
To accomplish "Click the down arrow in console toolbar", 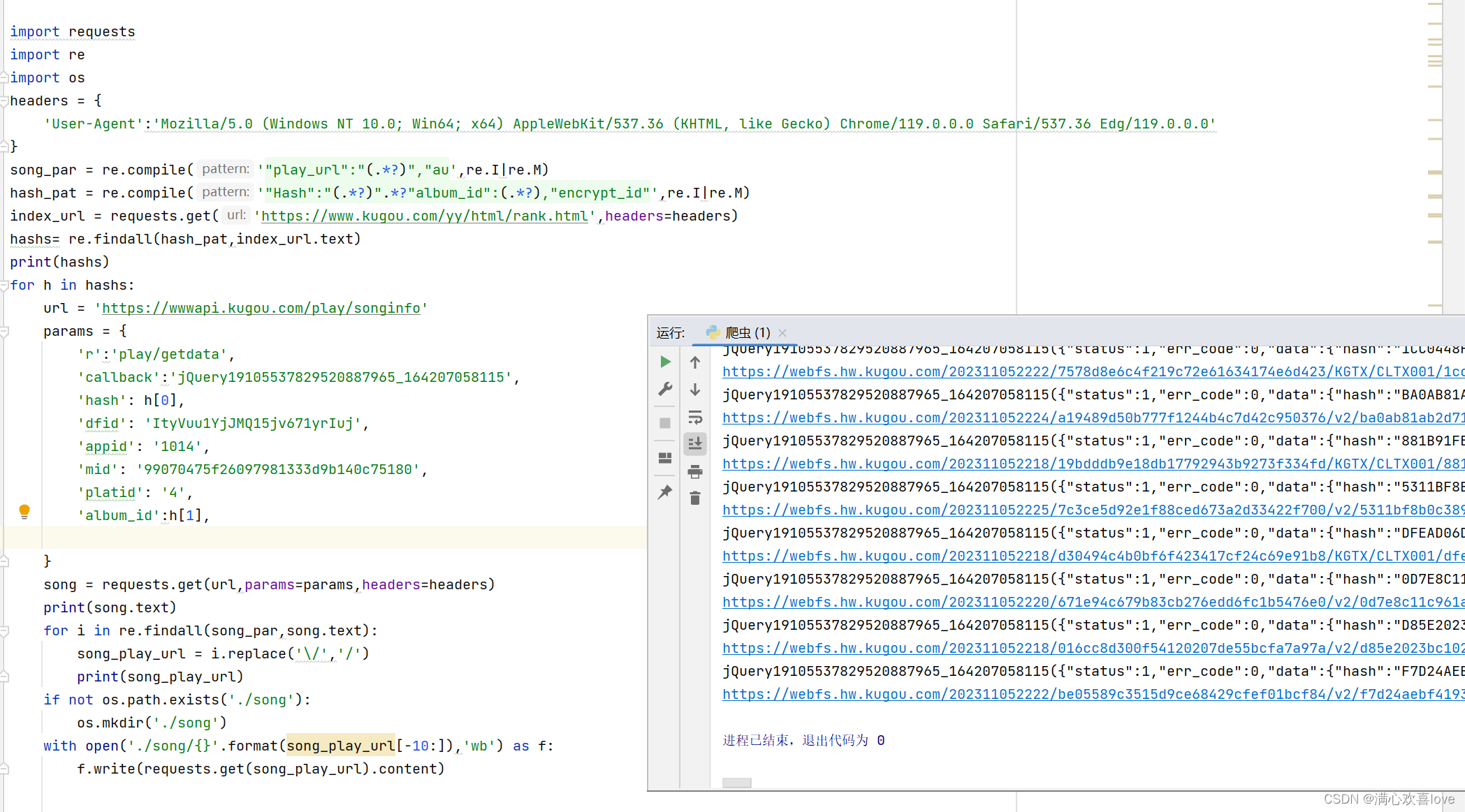I will point(695,390).
